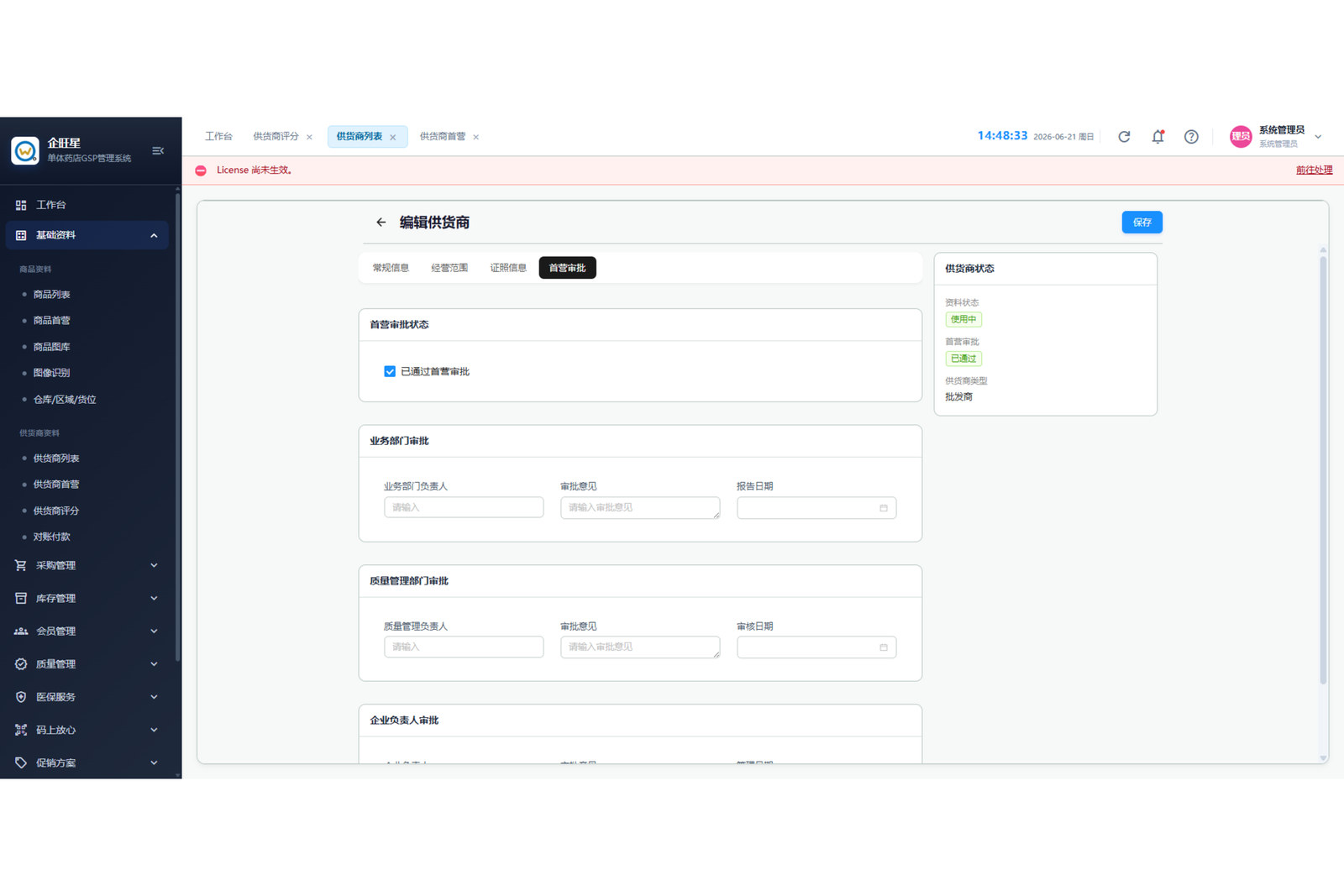Image resolution: width=1344 pixels, height=896 pixels.
Task: Switch to 供货商评分 top tab
Action: pos(276,137)
